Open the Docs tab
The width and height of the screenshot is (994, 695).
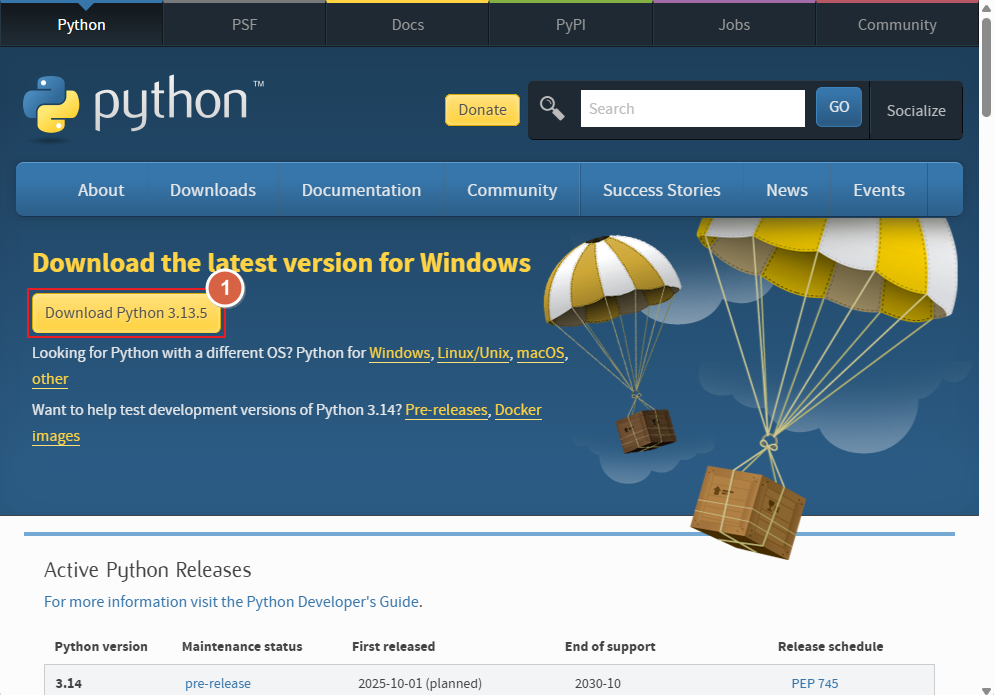pyautogui.click(x=408, y=25)
